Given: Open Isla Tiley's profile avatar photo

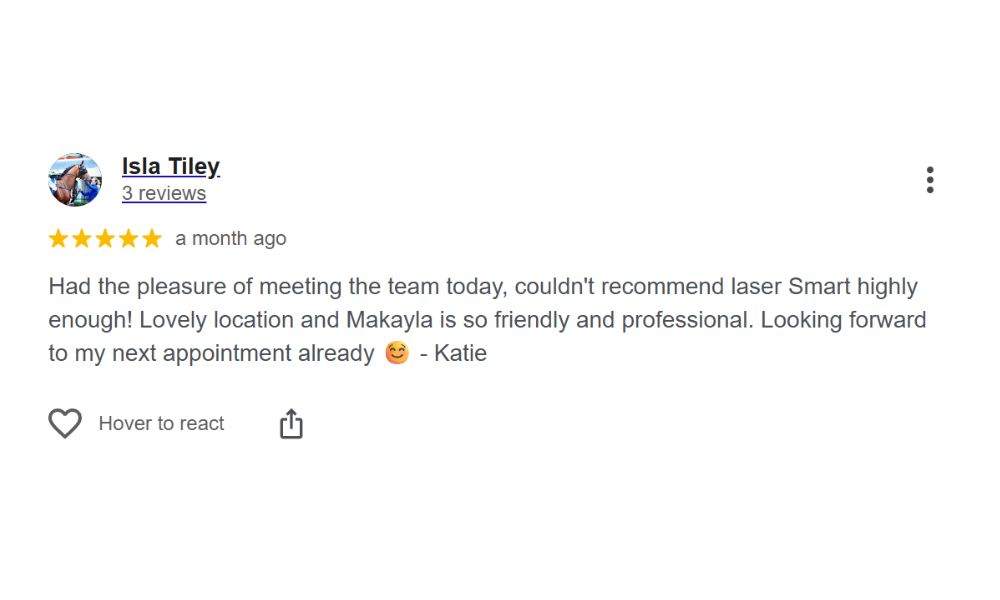Looking at the screenshot, I should click(x=75, y=180).
